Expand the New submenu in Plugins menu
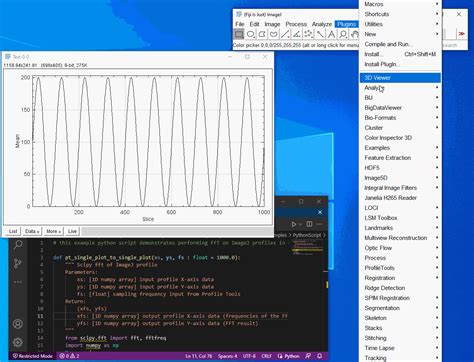 coord(400,34)
